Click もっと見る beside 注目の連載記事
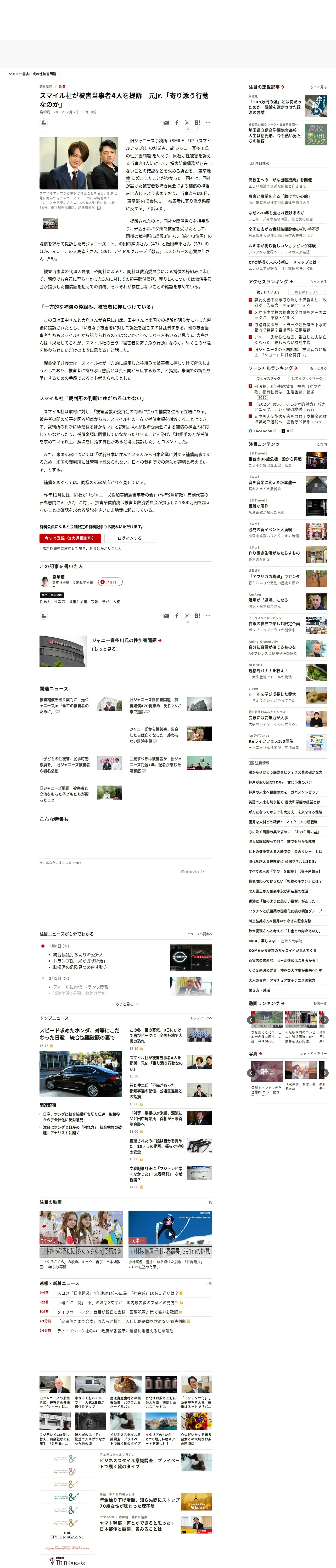The width and height of the screenshot is (336, 1568). coord(318,87)
